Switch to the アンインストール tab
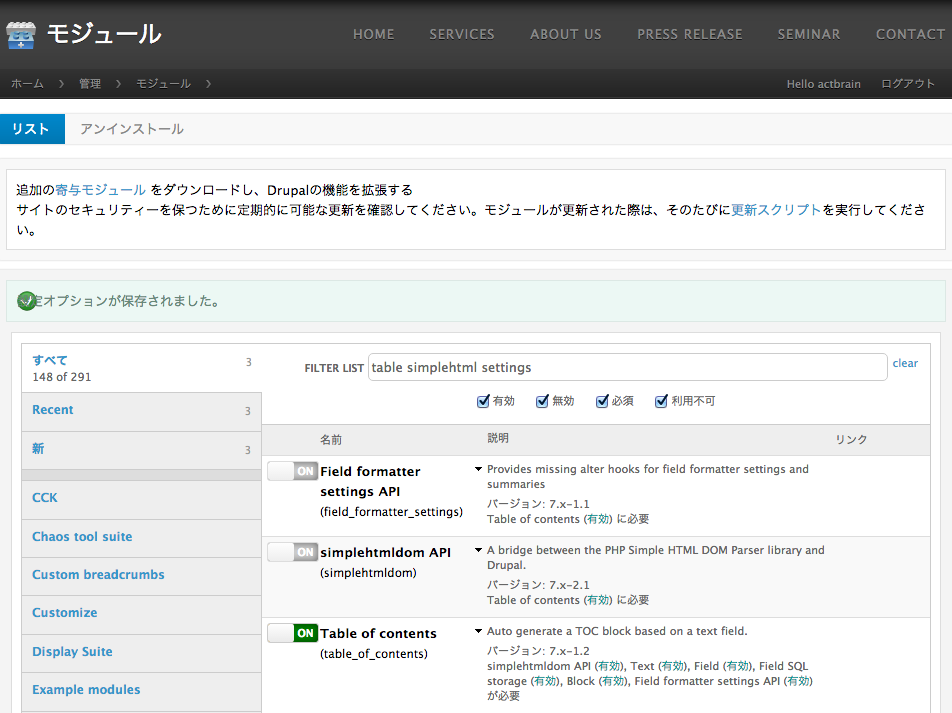The image size is (952, 713). click(132, 129)
